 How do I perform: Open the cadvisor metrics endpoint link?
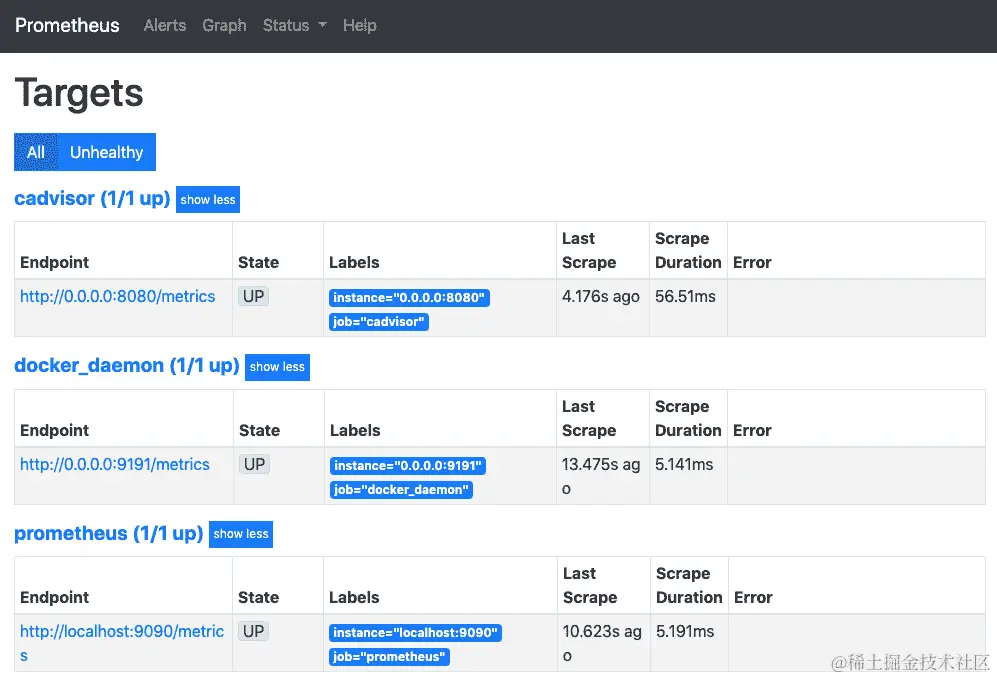tap(122, 296)
